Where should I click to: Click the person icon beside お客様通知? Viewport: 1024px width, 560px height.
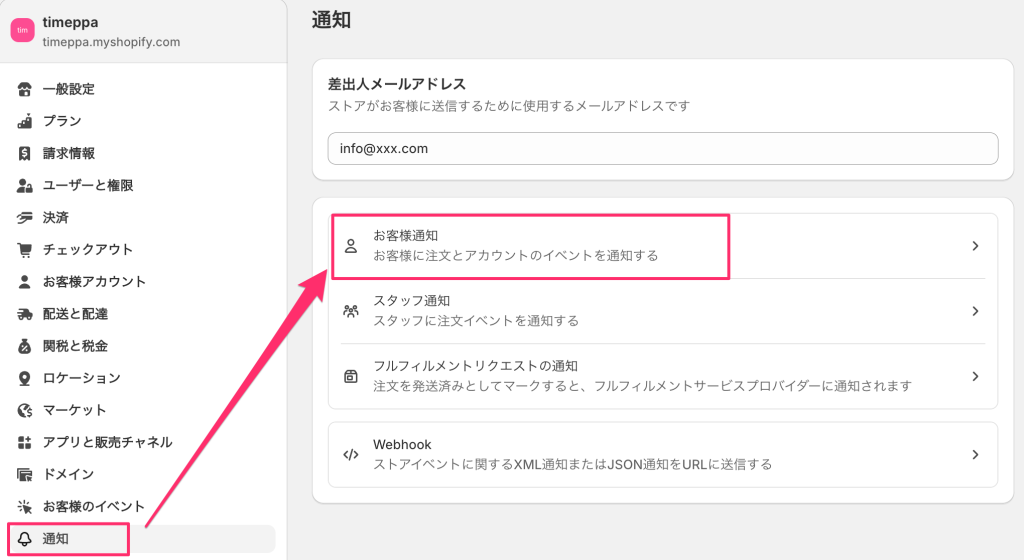(x=351, y=246)
